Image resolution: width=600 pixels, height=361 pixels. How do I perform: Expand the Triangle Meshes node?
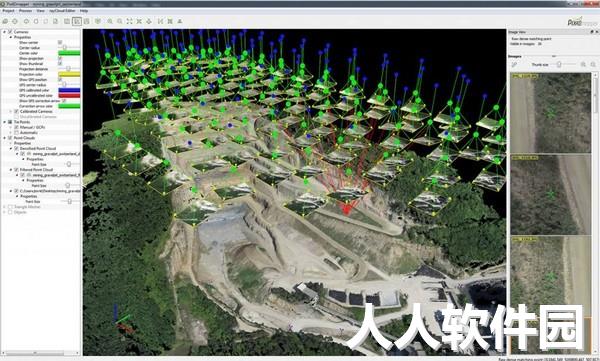pos(4,207)
